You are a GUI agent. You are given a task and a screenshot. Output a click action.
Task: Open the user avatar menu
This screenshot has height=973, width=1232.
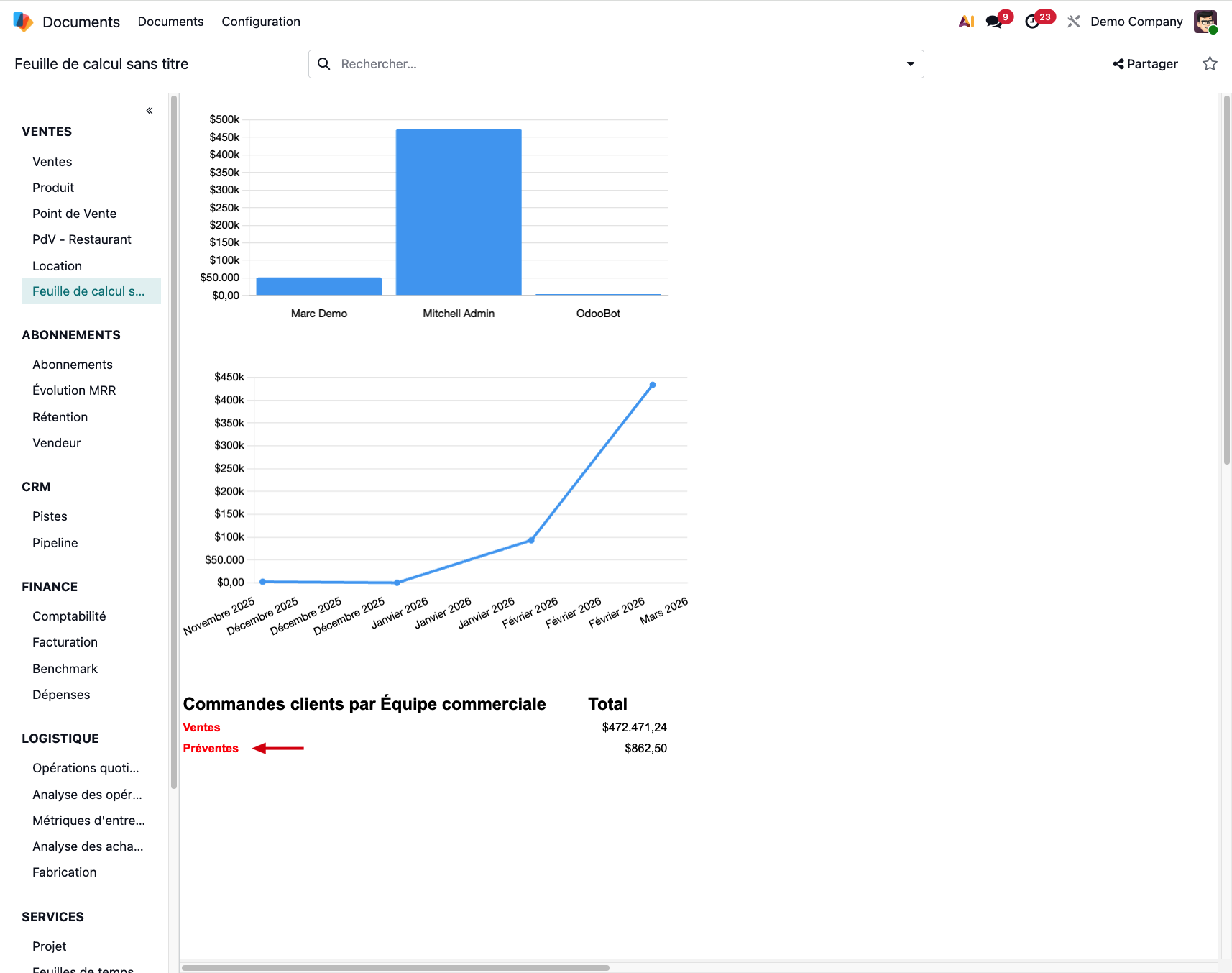pyautogui.click(x=1205, y=22)
